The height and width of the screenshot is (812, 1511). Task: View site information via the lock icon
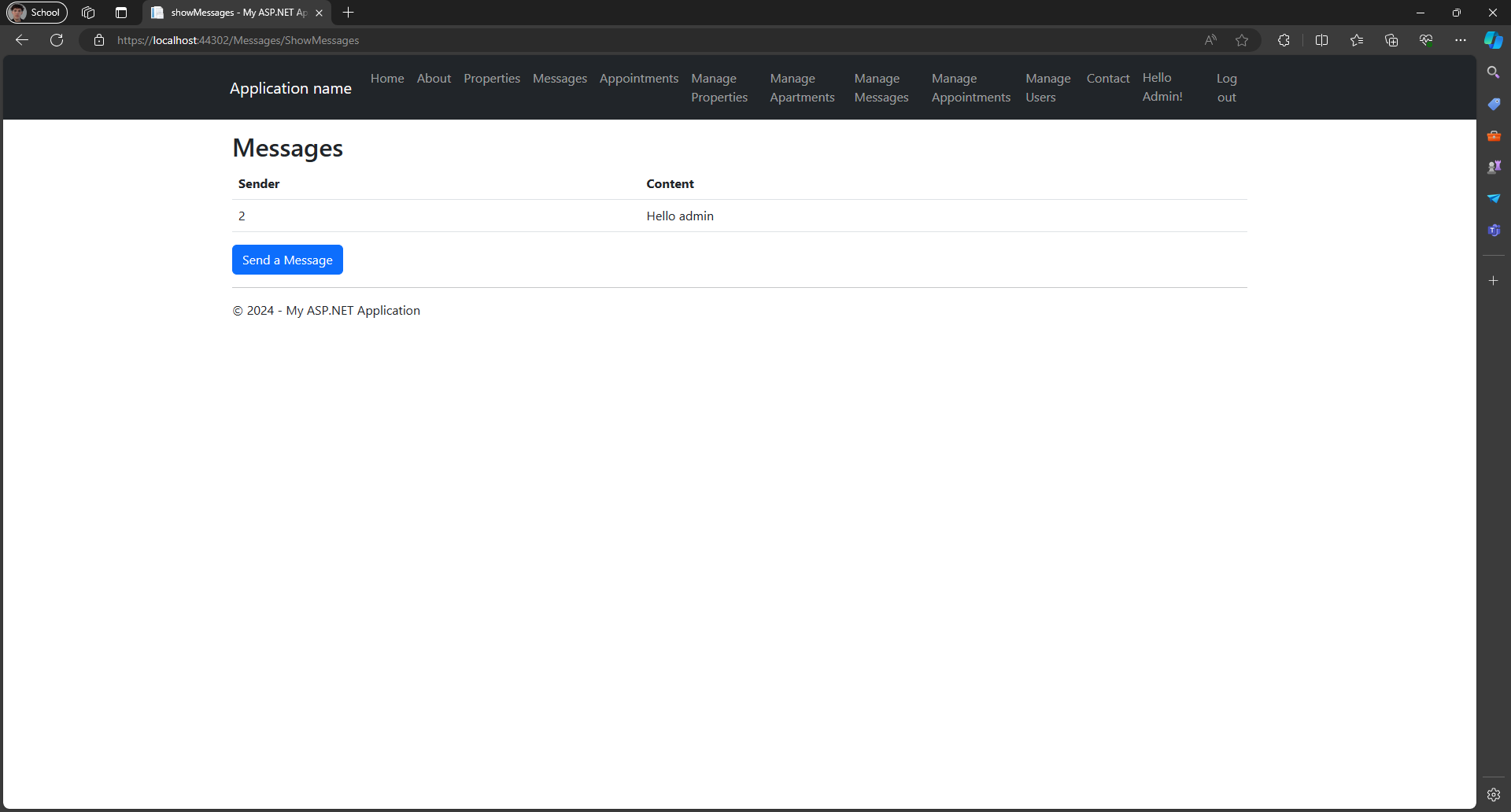coord(99,40)
